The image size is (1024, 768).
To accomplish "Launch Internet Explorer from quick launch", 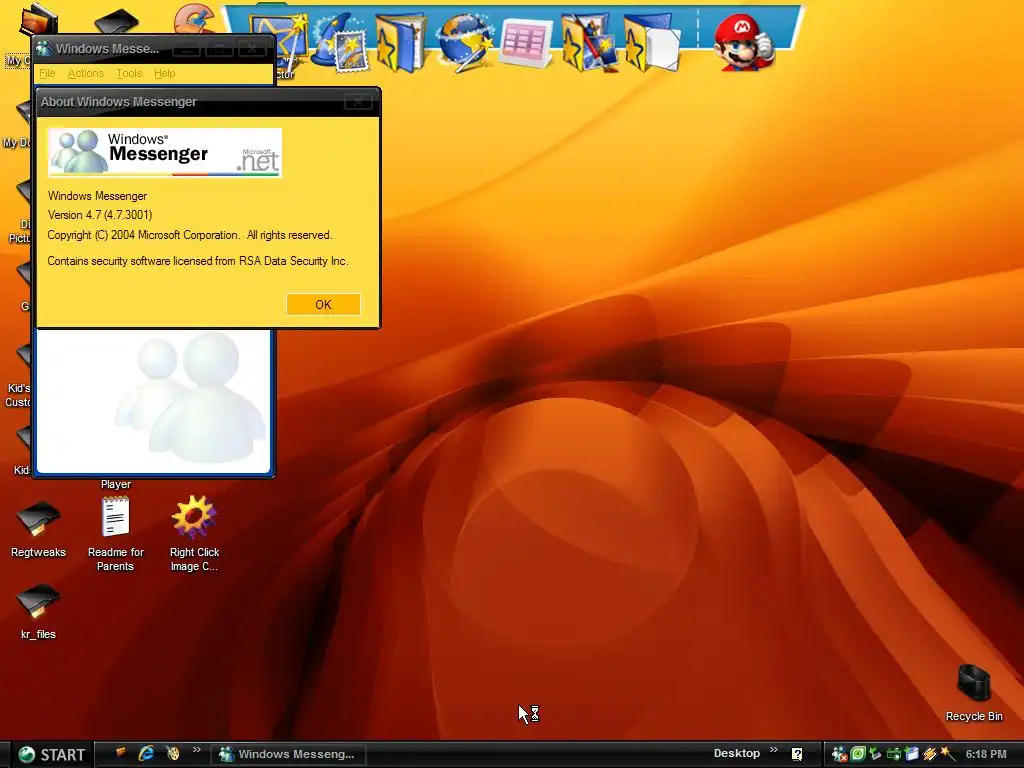I will [x=146, y=753].
